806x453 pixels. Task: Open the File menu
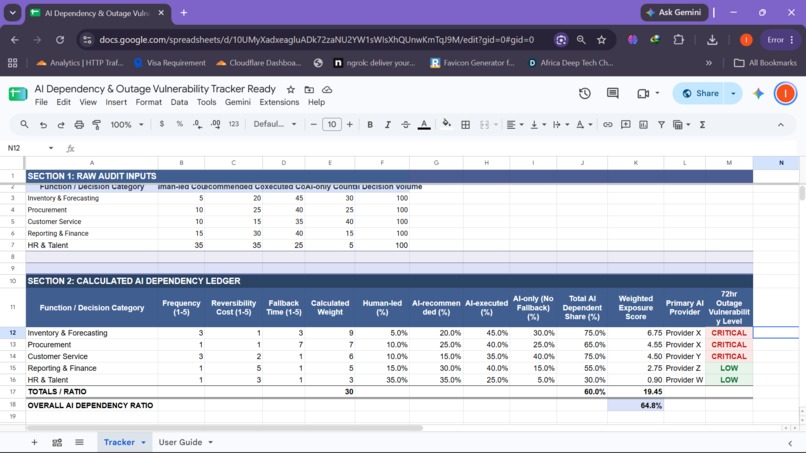point(41,102)
